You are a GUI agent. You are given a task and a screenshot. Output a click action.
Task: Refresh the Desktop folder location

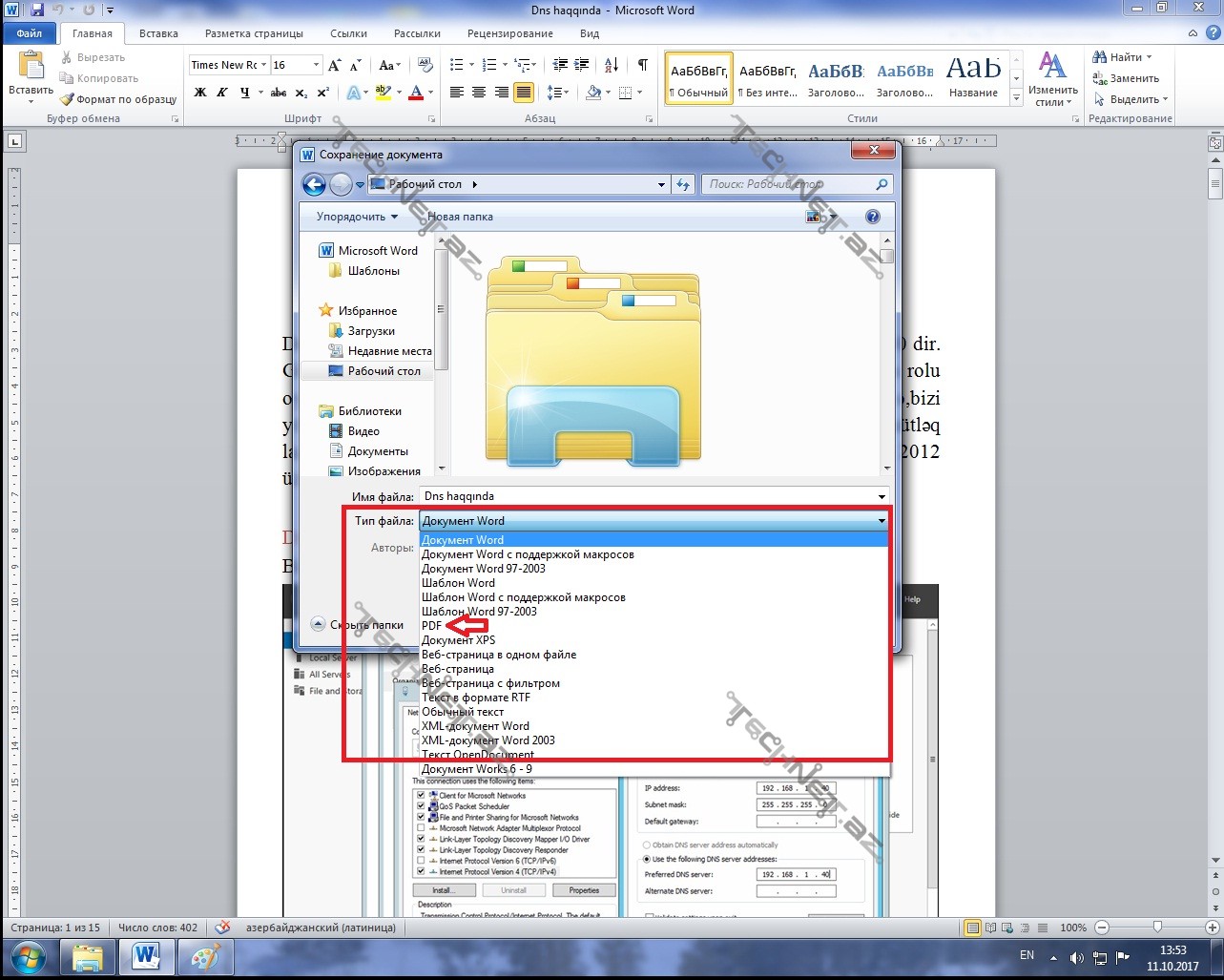(683, 184)
